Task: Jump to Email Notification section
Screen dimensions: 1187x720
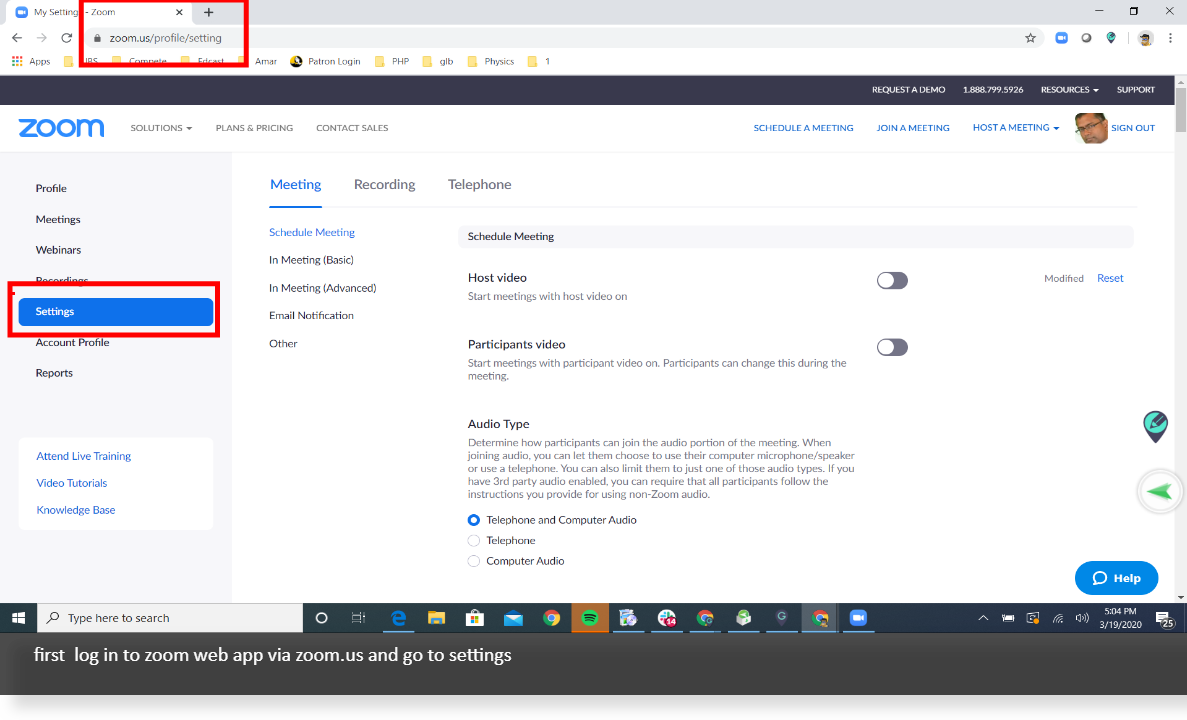Action: [311, 316]
